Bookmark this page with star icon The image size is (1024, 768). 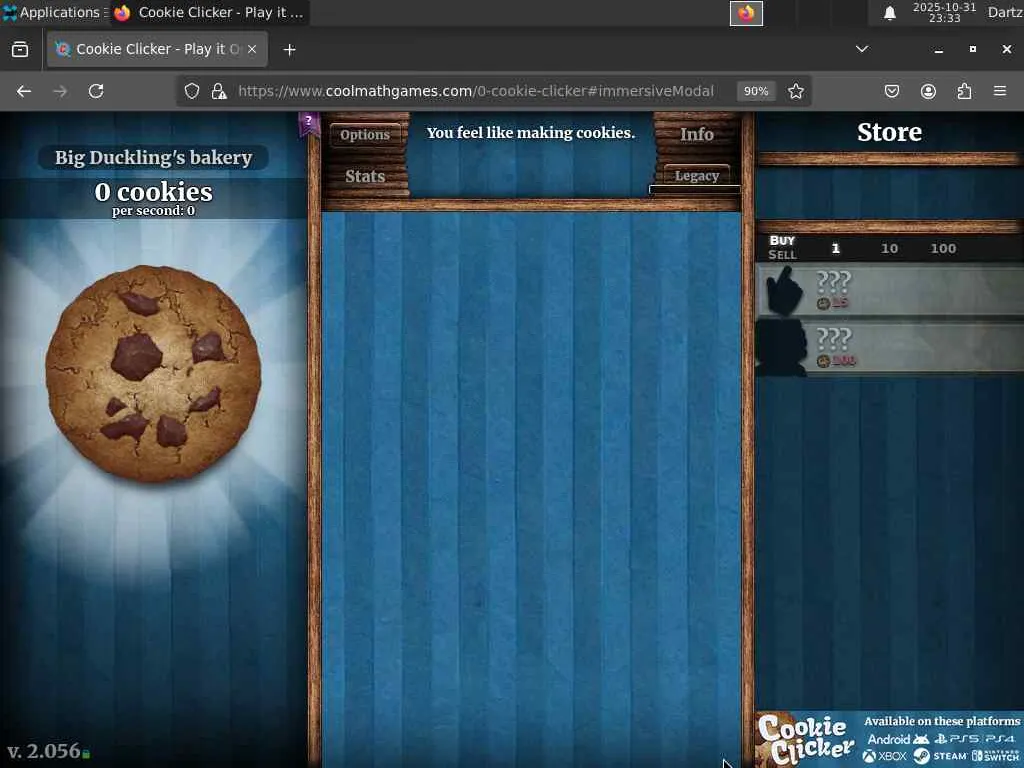pos(795,91)
